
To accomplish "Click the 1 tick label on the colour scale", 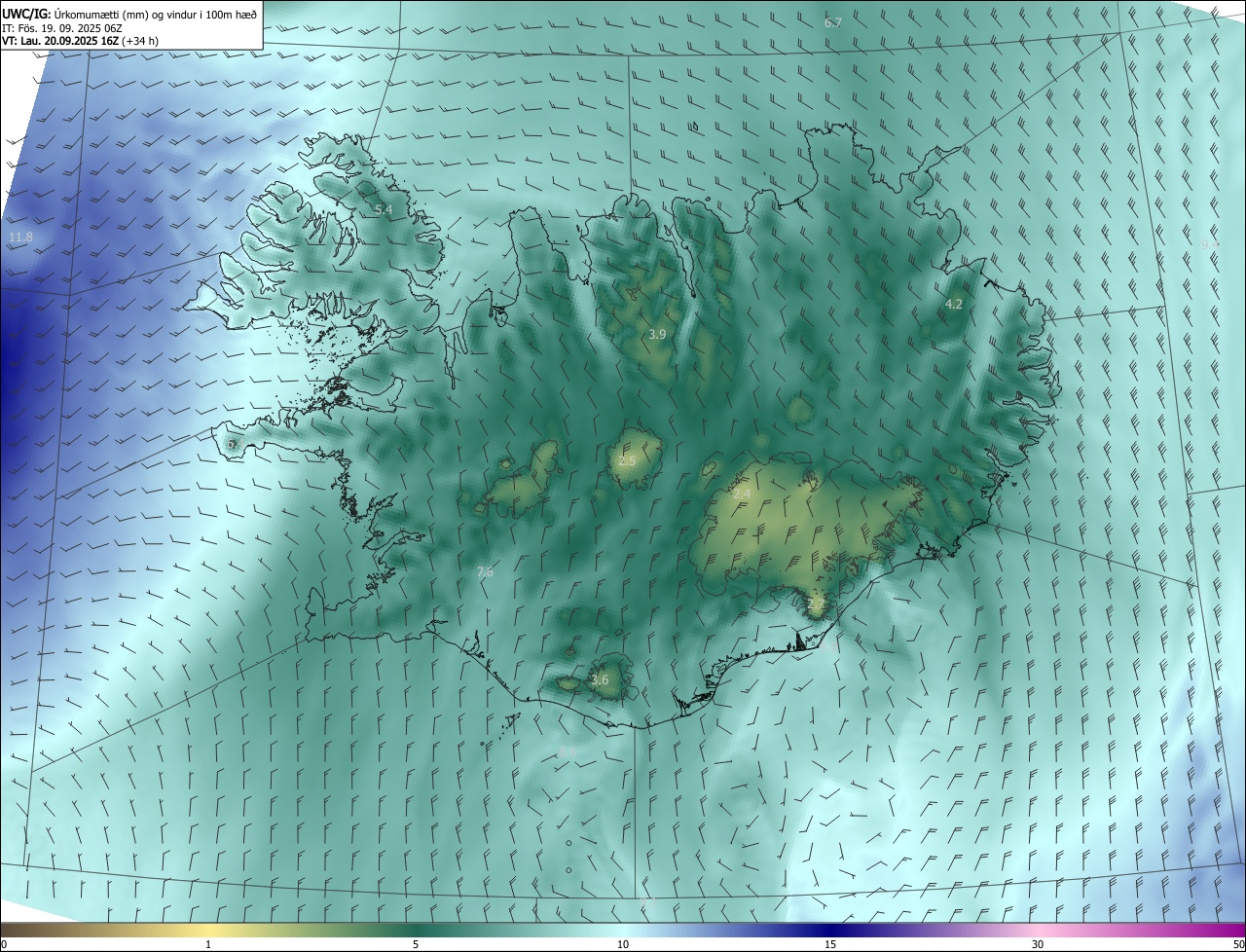I will 208,944.
